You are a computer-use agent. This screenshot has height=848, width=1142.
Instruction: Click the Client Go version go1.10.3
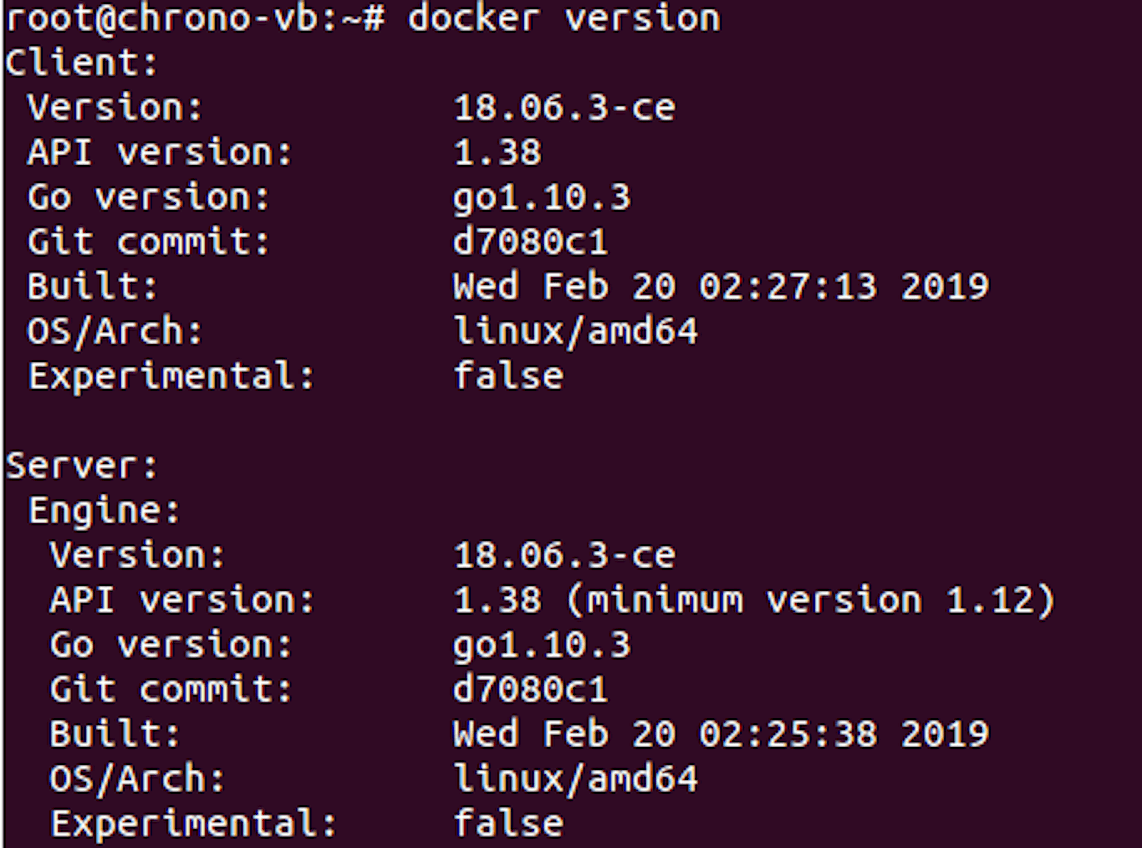(542, 197)
